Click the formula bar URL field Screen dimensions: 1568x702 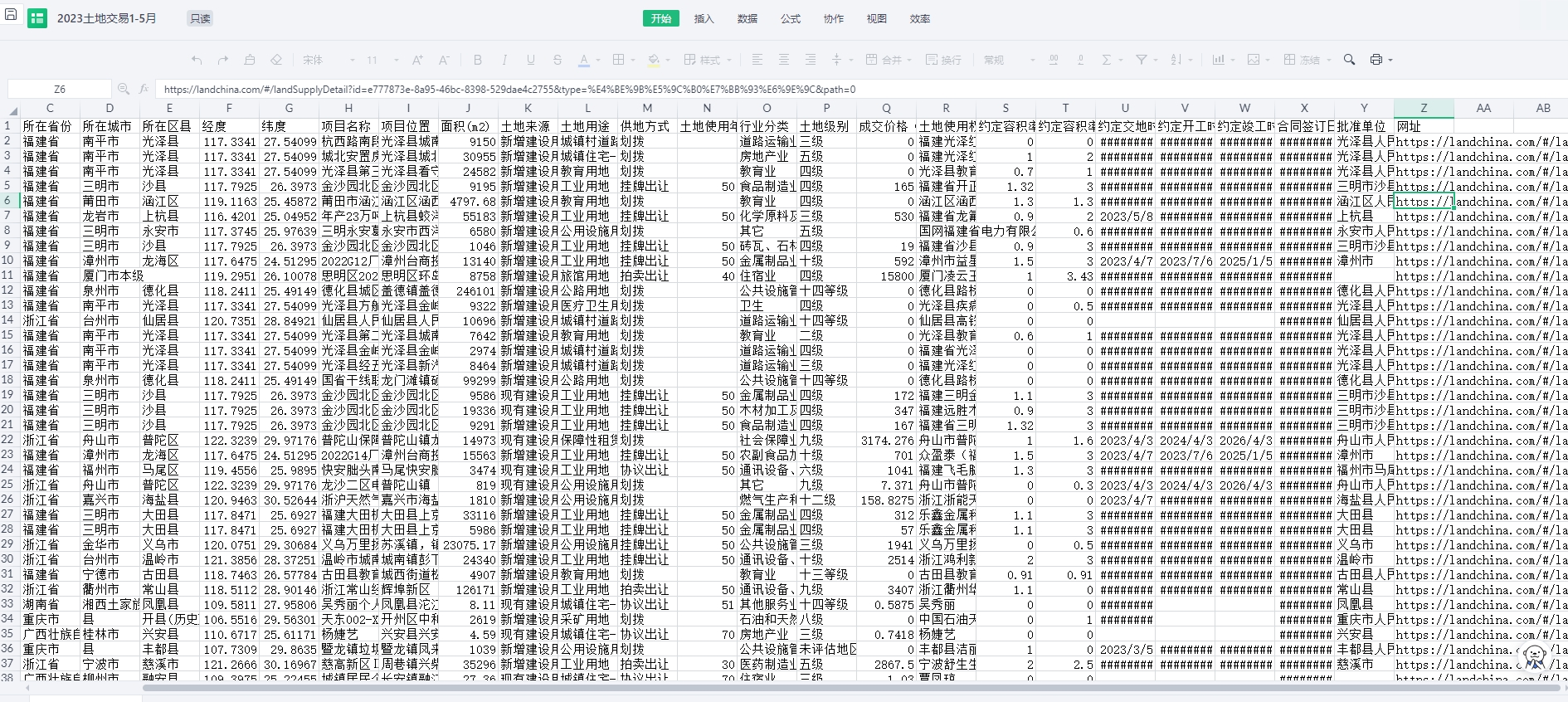859,89
